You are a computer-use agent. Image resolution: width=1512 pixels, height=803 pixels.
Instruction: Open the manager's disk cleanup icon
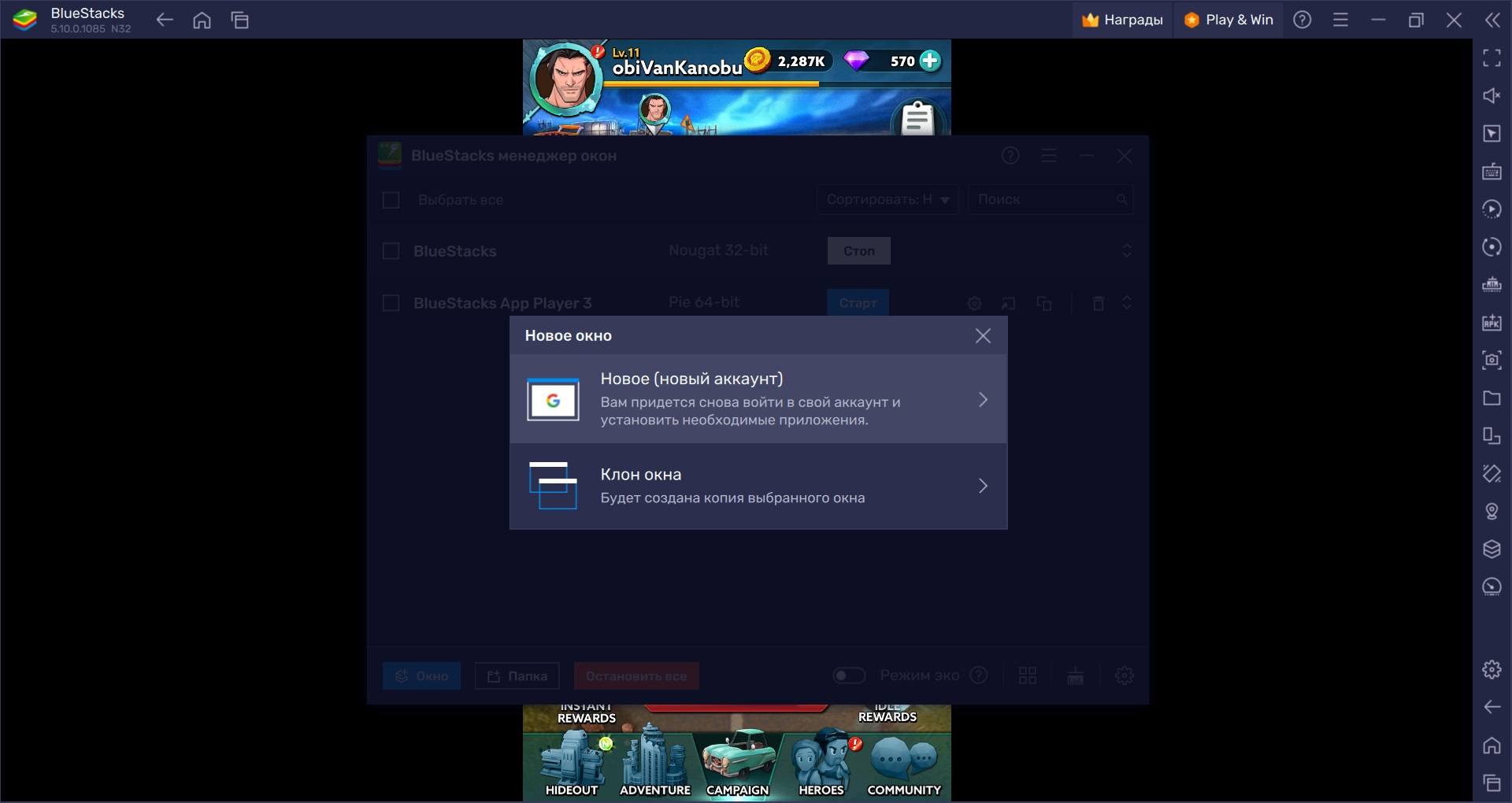click(1076, 675)
